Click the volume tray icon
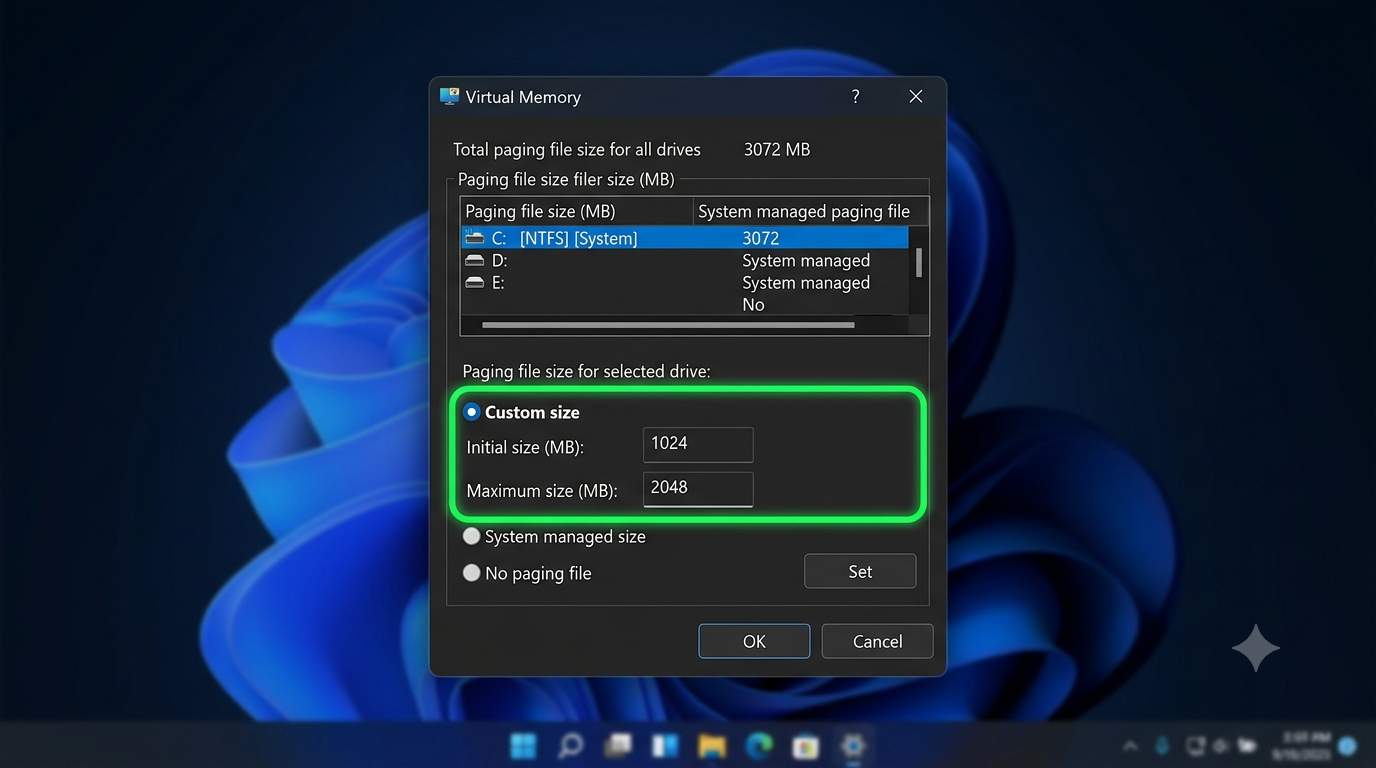The height and width of the screenshot is (768, 1376). point(1220,746)
